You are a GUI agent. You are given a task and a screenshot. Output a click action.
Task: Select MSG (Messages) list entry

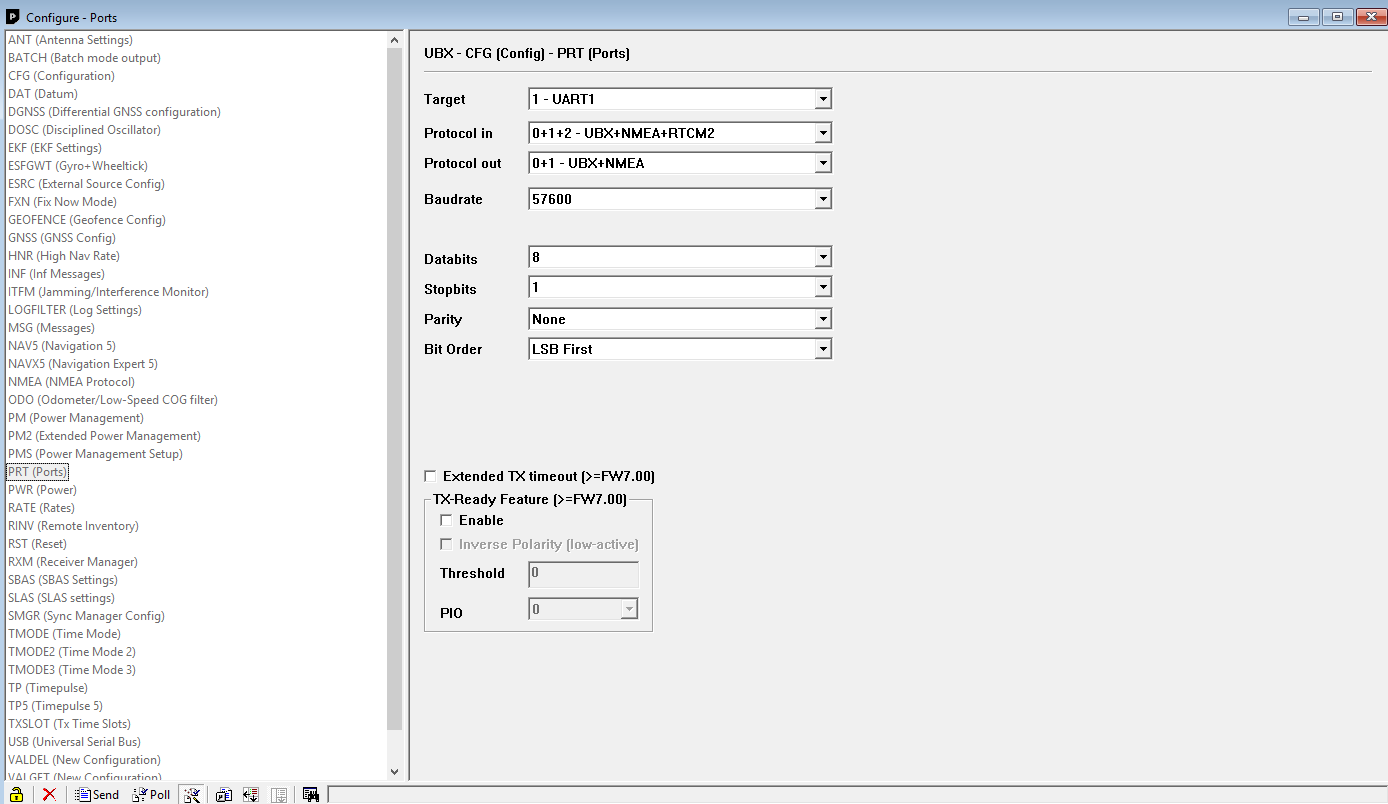[x=51, y=328]
